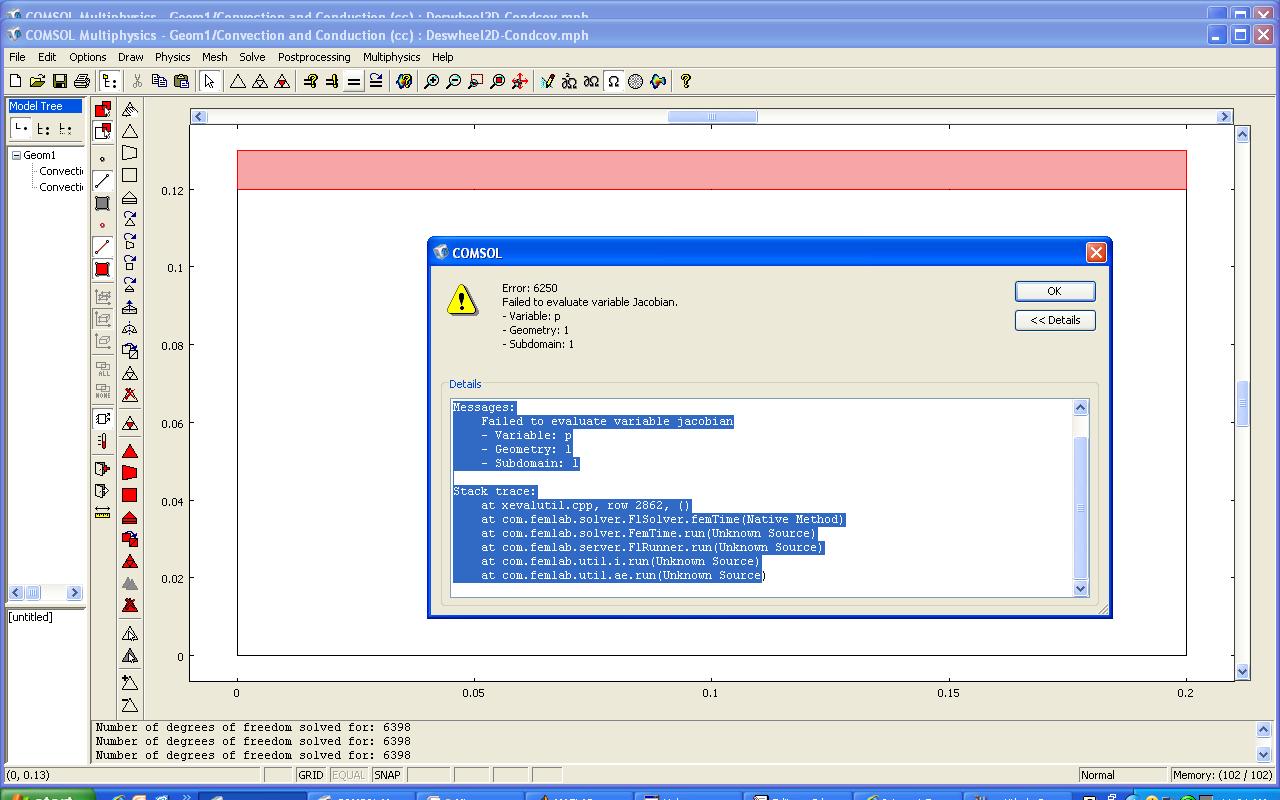Click the Normal status field
Screen dimensions: 1280x800
tap(1121, 775)
